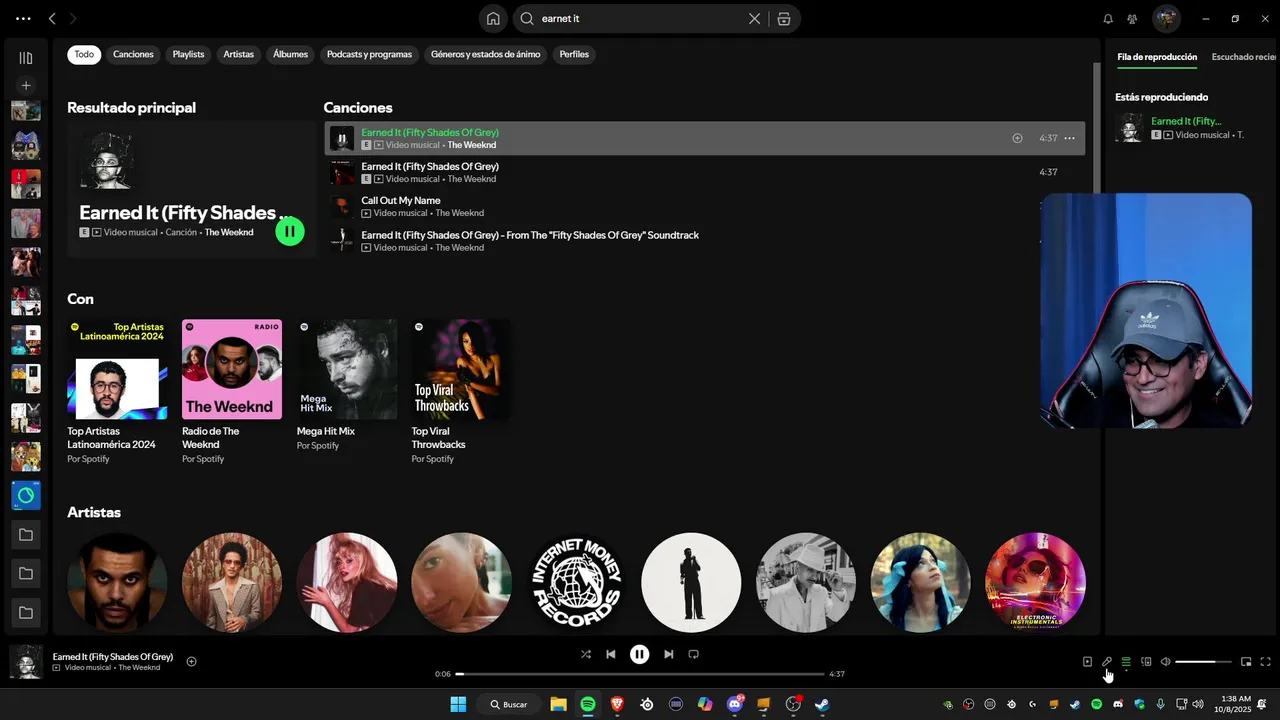Image resolution: width=1280 pixels, height=720 pixels.
Task: Open the miniplayer icon
Action: point(1246,661)
